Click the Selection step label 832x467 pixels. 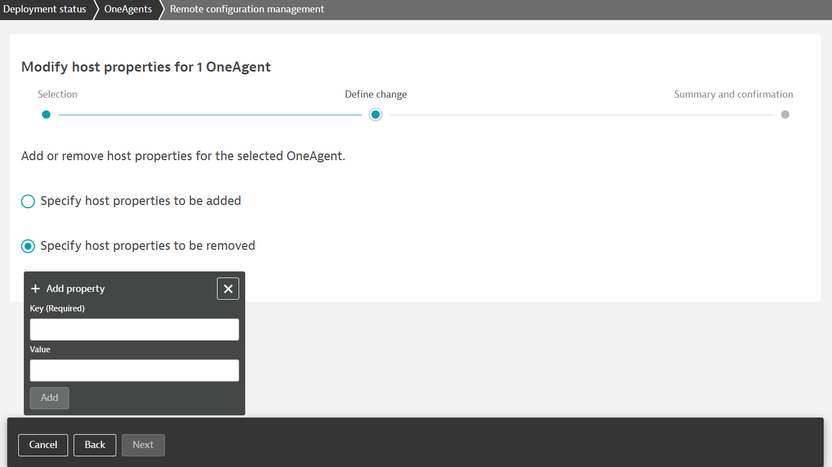57,95
